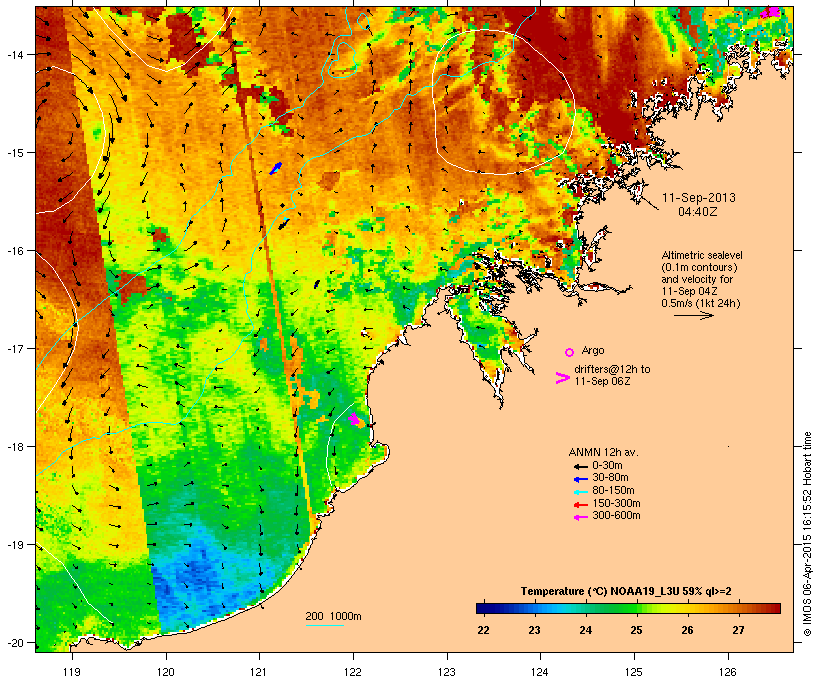The height and width of the screenshot is (680, 820).
Task: Click the magenta mooring marker near 122E coast
Action: point(354,418)
